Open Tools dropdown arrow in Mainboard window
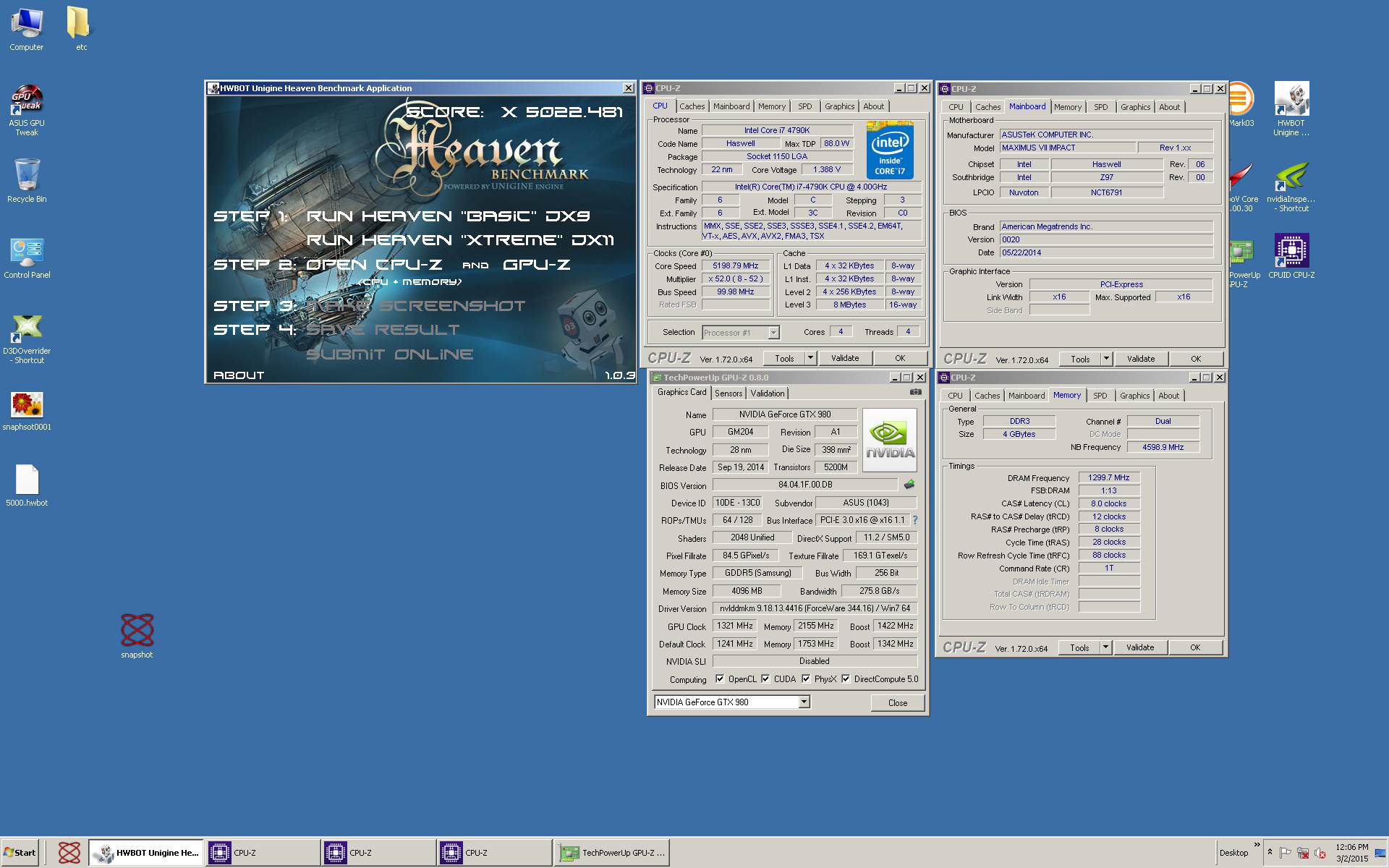Image resolution: width=1389 pixels, height=868 pixels. click(1106, 359)
